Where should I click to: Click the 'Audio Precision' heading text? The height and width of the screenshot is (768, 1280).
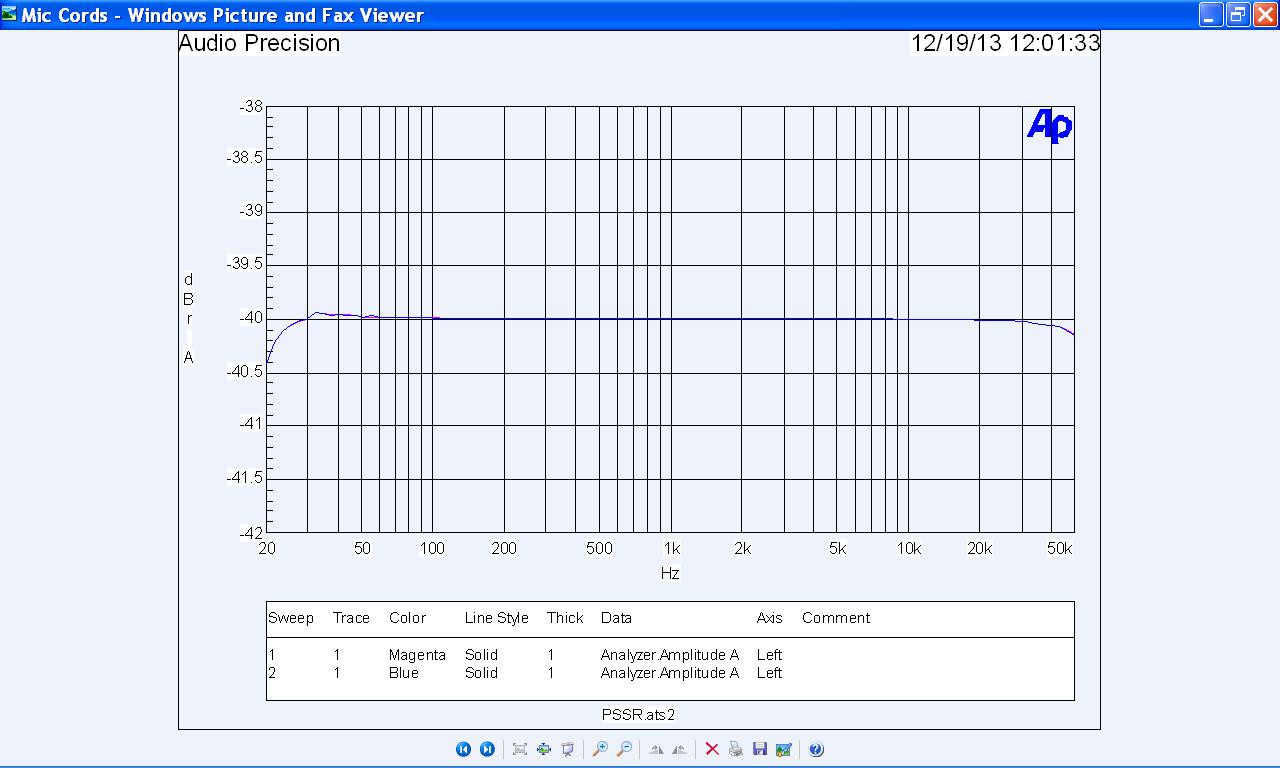pos(259,43)
